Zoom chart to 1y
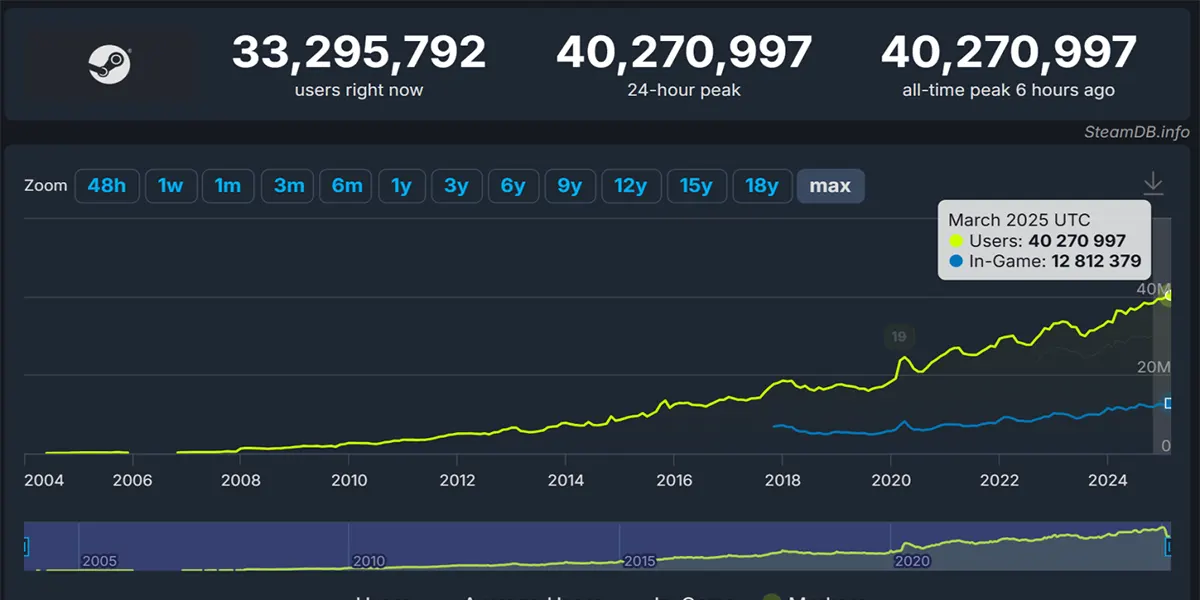The height and width of the screenshot is (600, 1200). pyautogui.click(x=401, y=186)
